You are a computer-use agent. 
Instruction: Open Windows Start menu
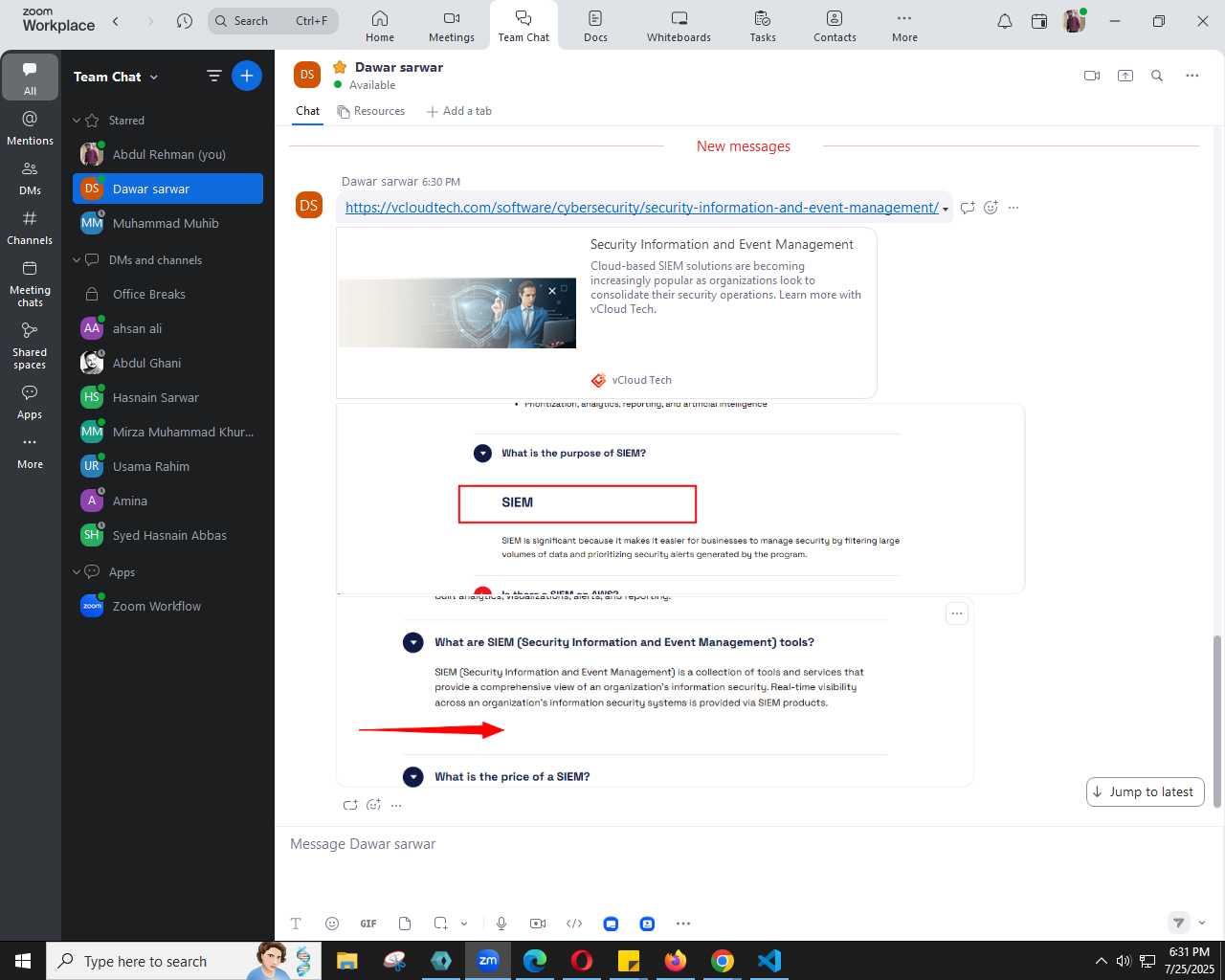[23, 961]
